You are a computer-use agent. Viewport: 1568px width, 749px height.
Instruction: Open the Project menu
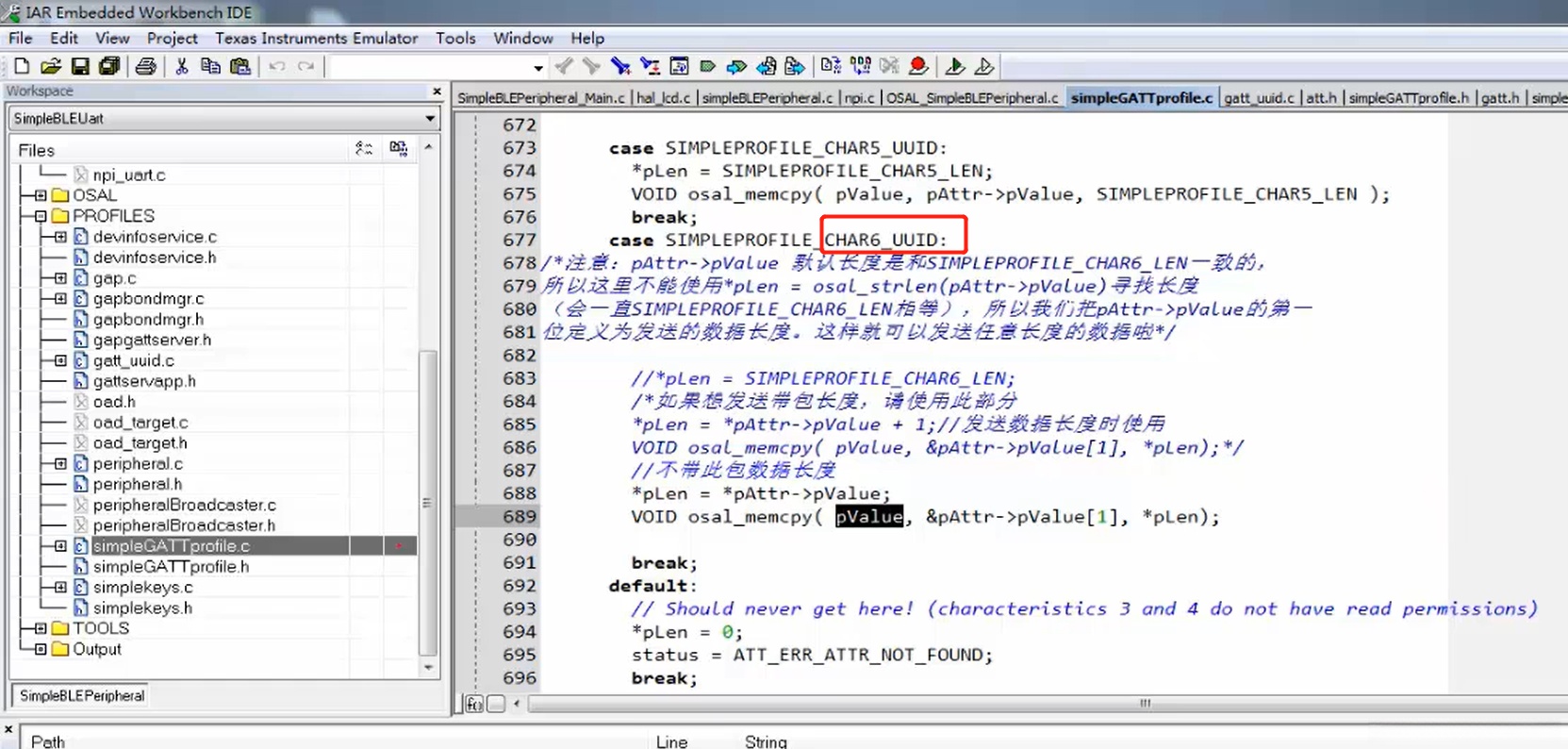[x=172, y=39]
